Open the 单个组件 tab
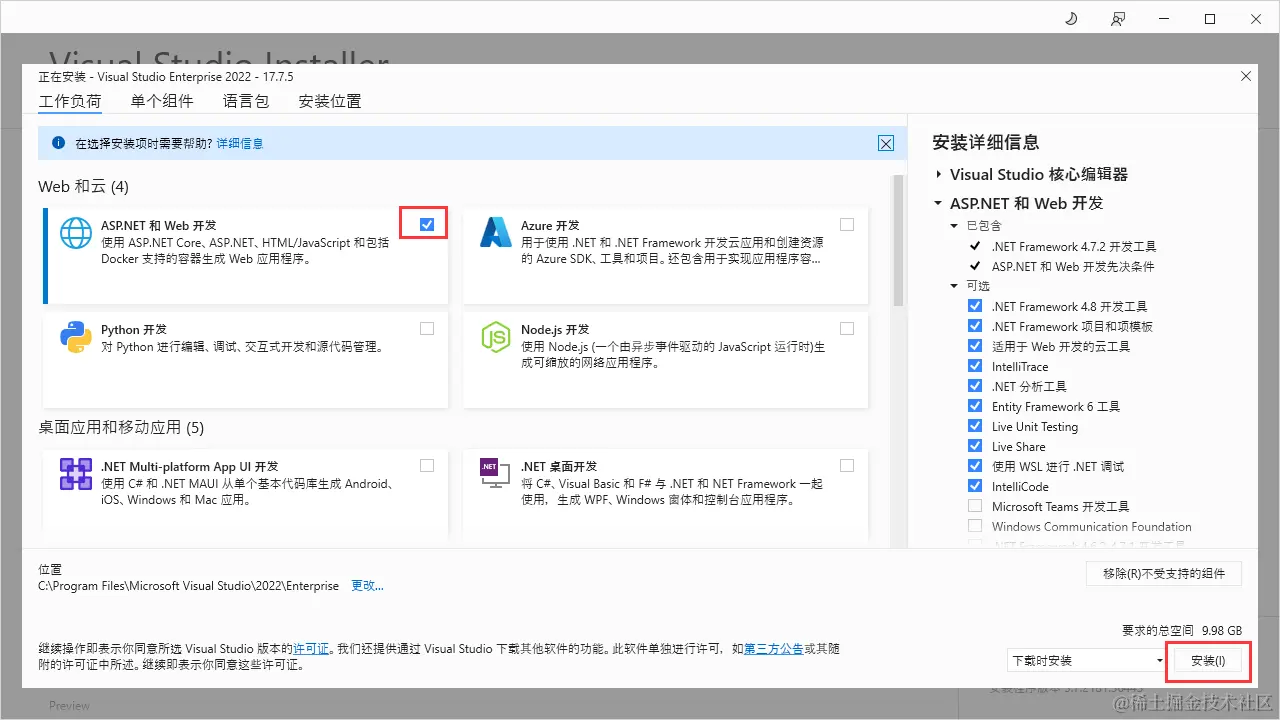The height and width of the screenshot is (720, 1280). coord(162,101)
